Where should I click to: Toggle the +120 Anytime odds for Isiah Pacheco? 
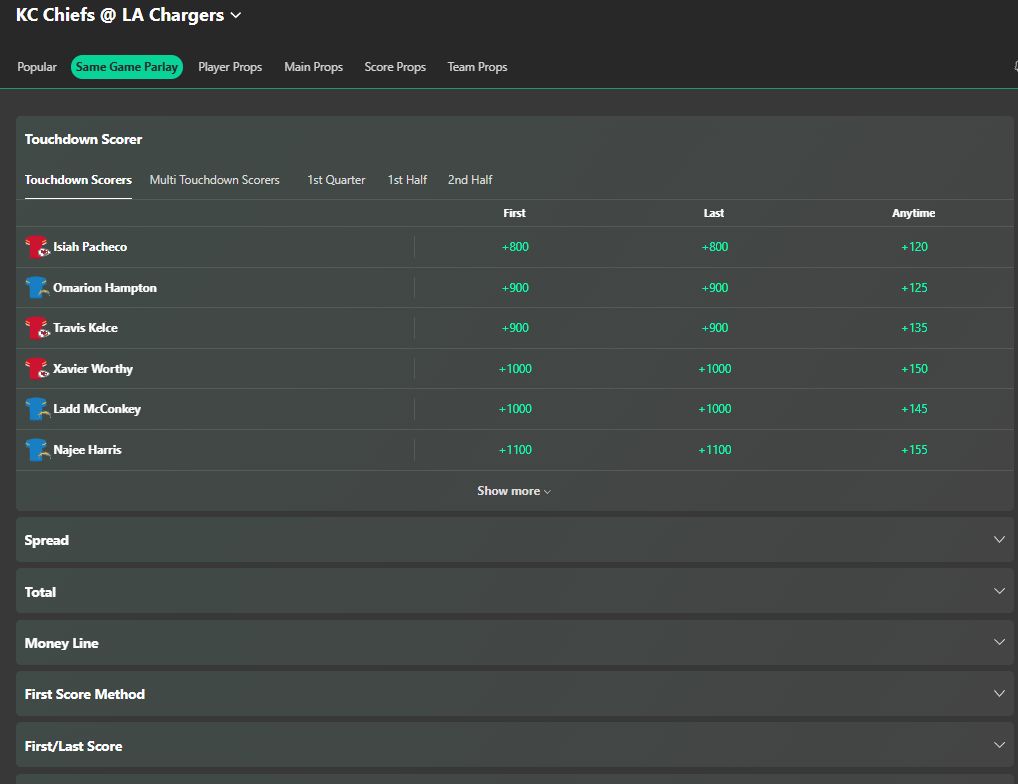point(913,247)
